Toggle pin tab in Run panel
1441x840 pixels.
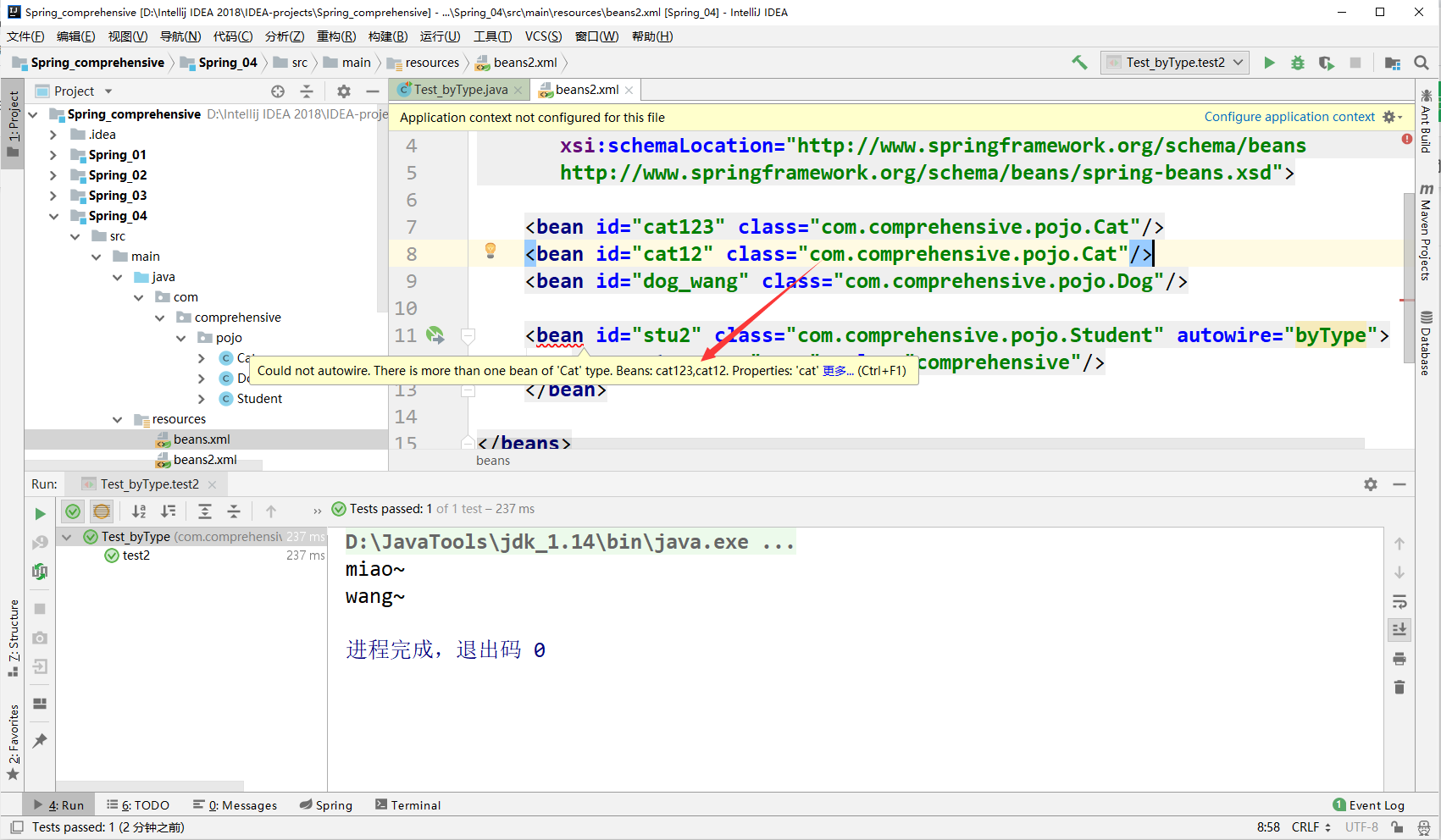40,741
